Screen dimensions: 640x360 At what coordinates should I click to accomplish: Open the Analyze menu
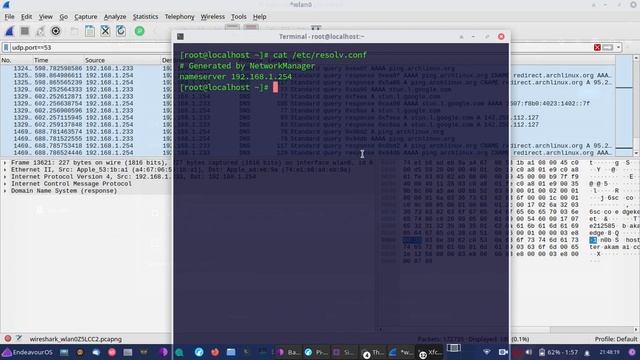point(115,17)
